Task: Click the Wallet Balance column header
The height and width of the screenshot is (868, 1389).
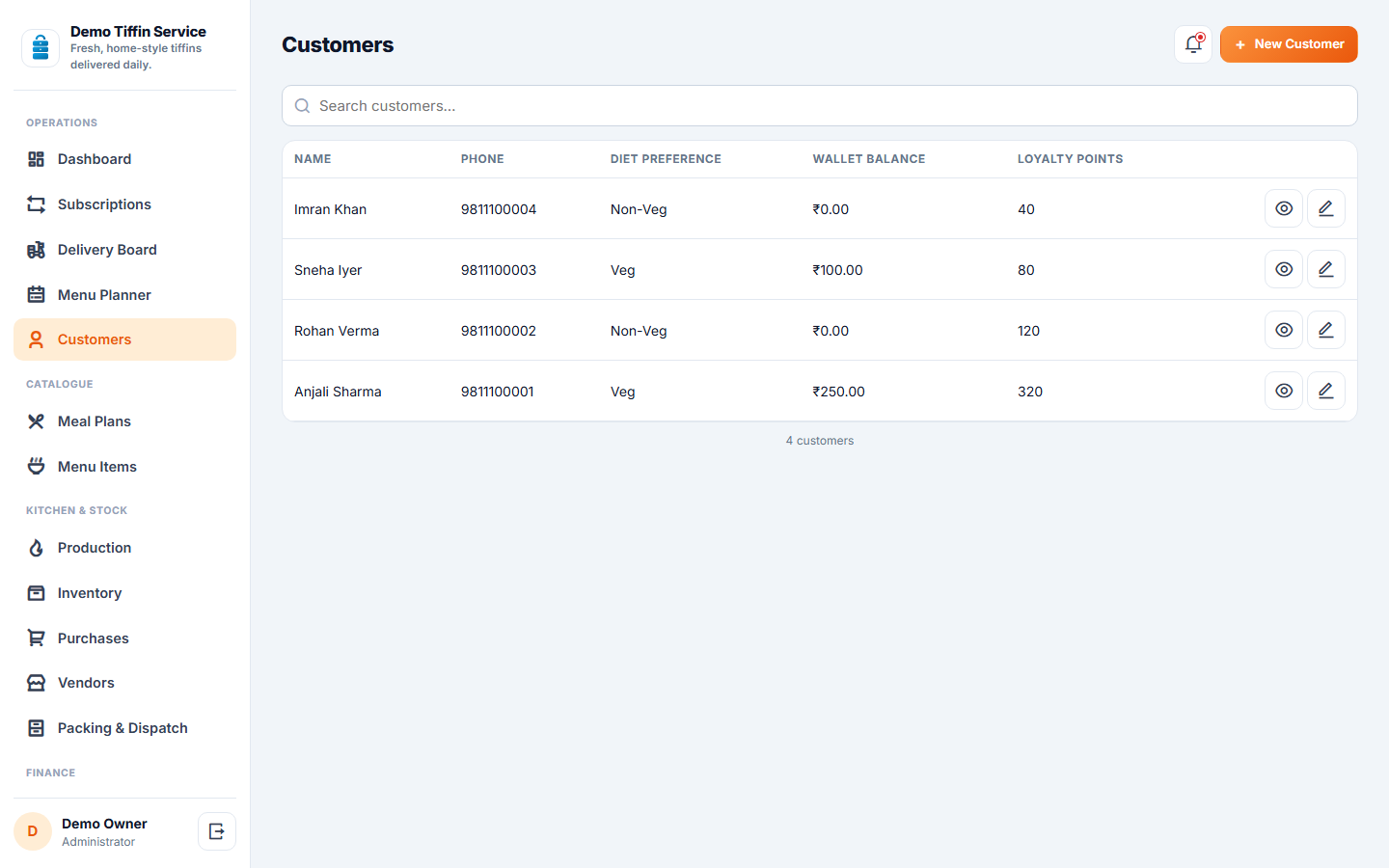Action: tap(869, 159)
